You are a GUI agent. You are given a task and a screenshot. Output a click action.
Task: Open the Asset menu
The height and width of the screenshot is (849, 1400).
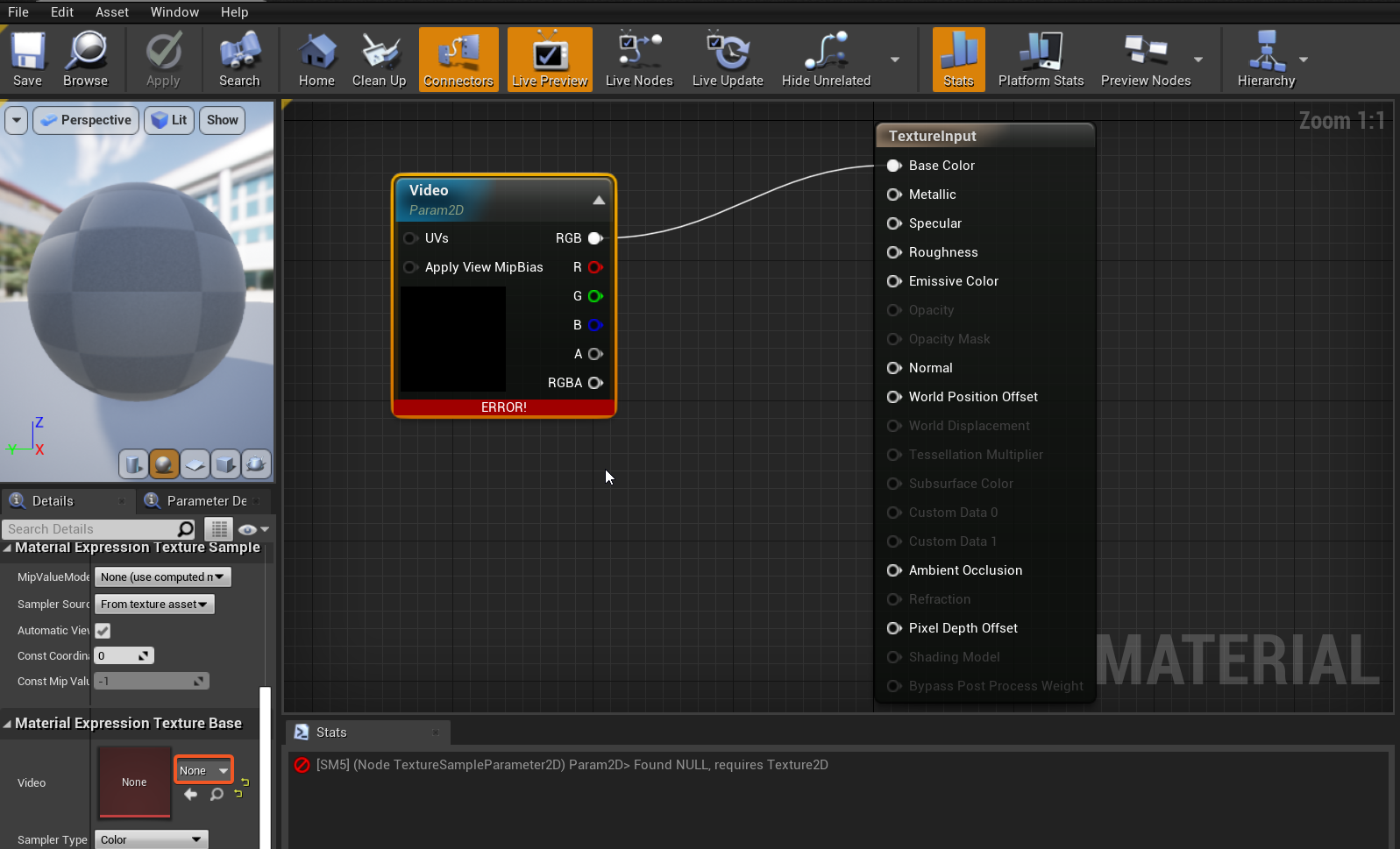click(x=111, y=12)
